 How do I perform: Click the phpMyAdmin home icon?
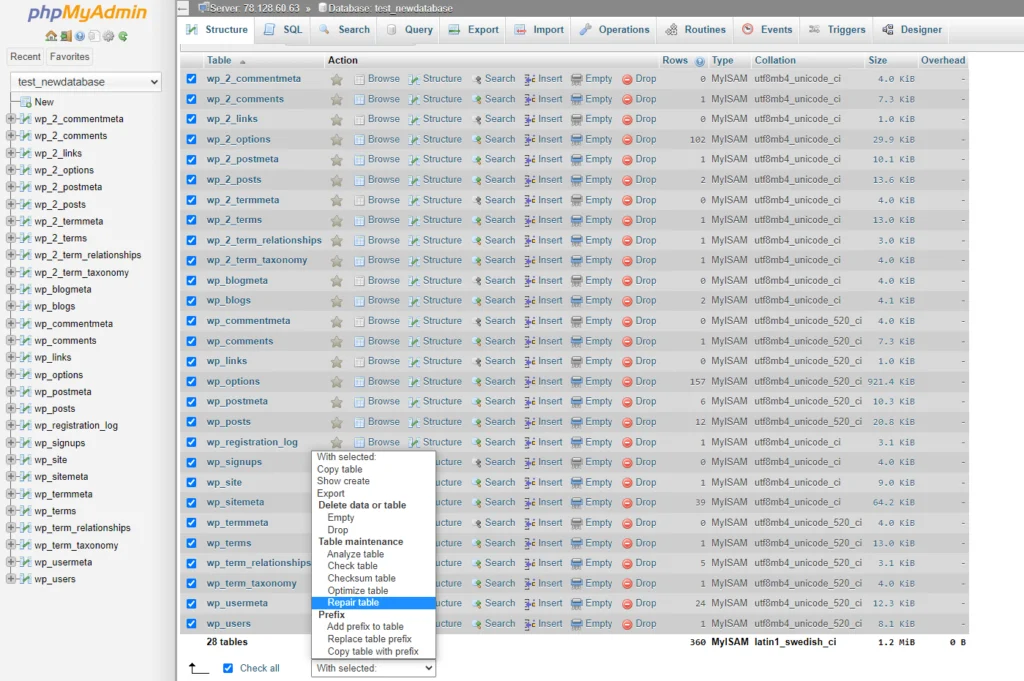(51, 36)
